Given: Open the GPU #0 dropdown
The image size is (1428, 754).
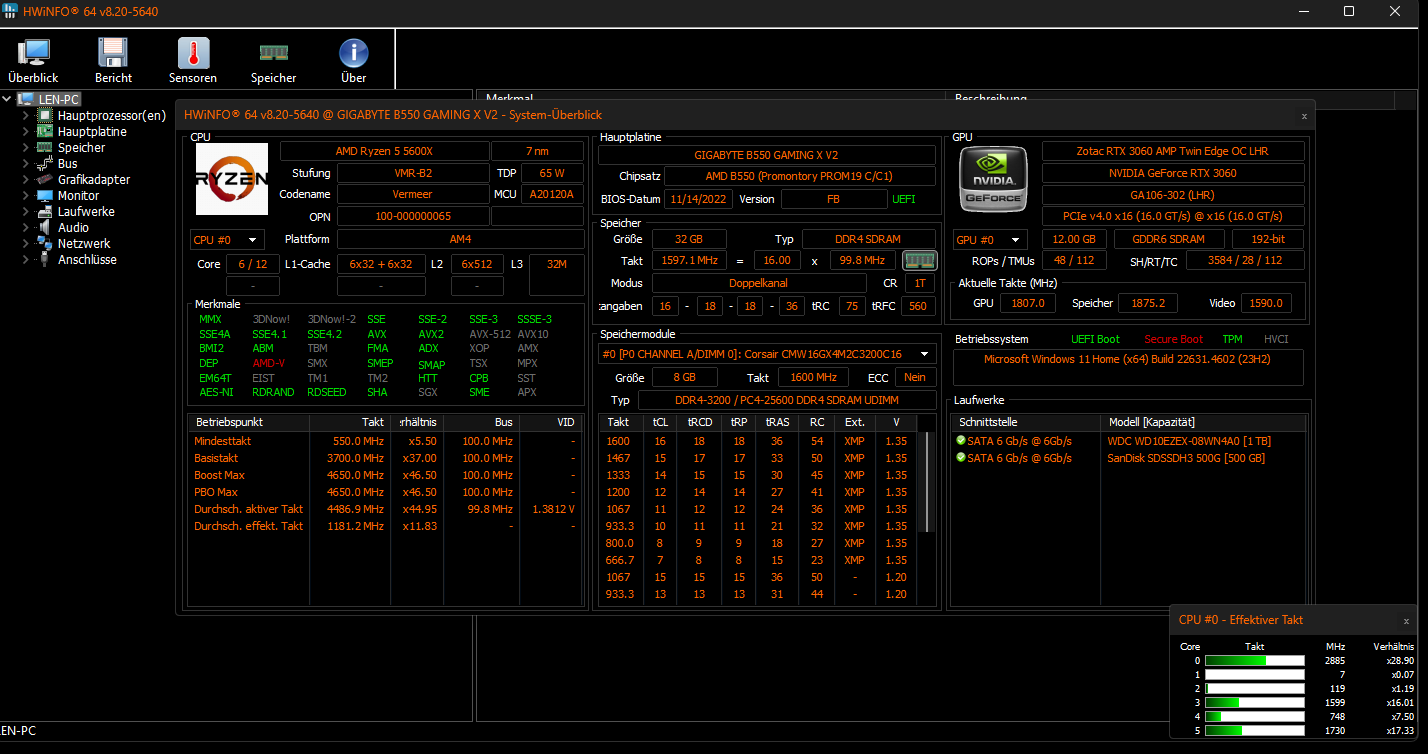Looking at the screenshot, I should click(990, 240).
